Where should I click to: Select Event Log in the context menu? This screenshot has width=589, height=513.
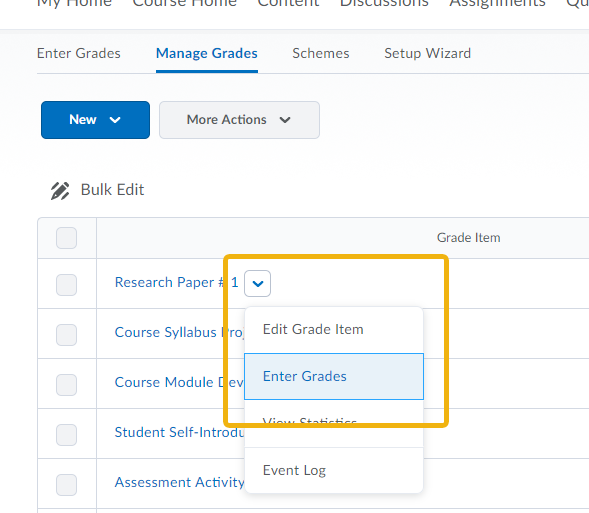[334, 470]
